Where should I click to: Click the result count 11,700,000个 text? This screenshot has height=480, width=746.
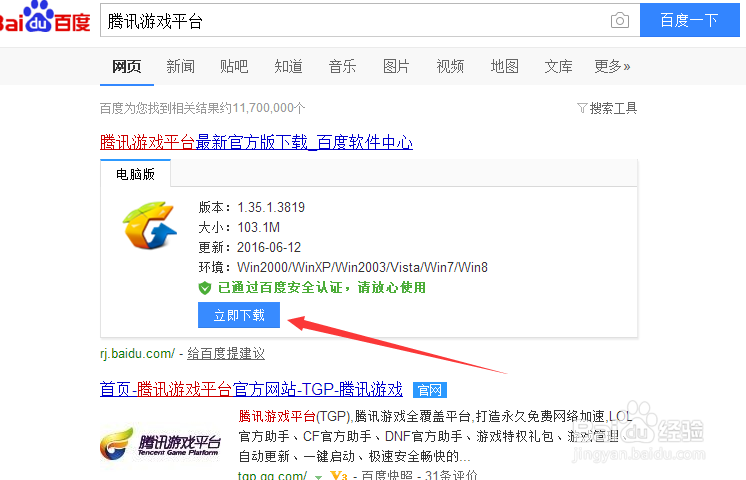pyautogui.click(x=269, y=108)
